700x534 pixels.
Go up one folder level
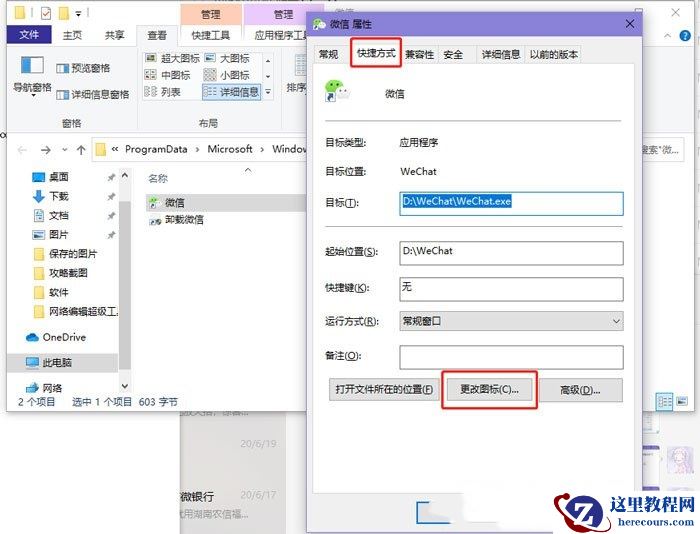click(81, 150)
